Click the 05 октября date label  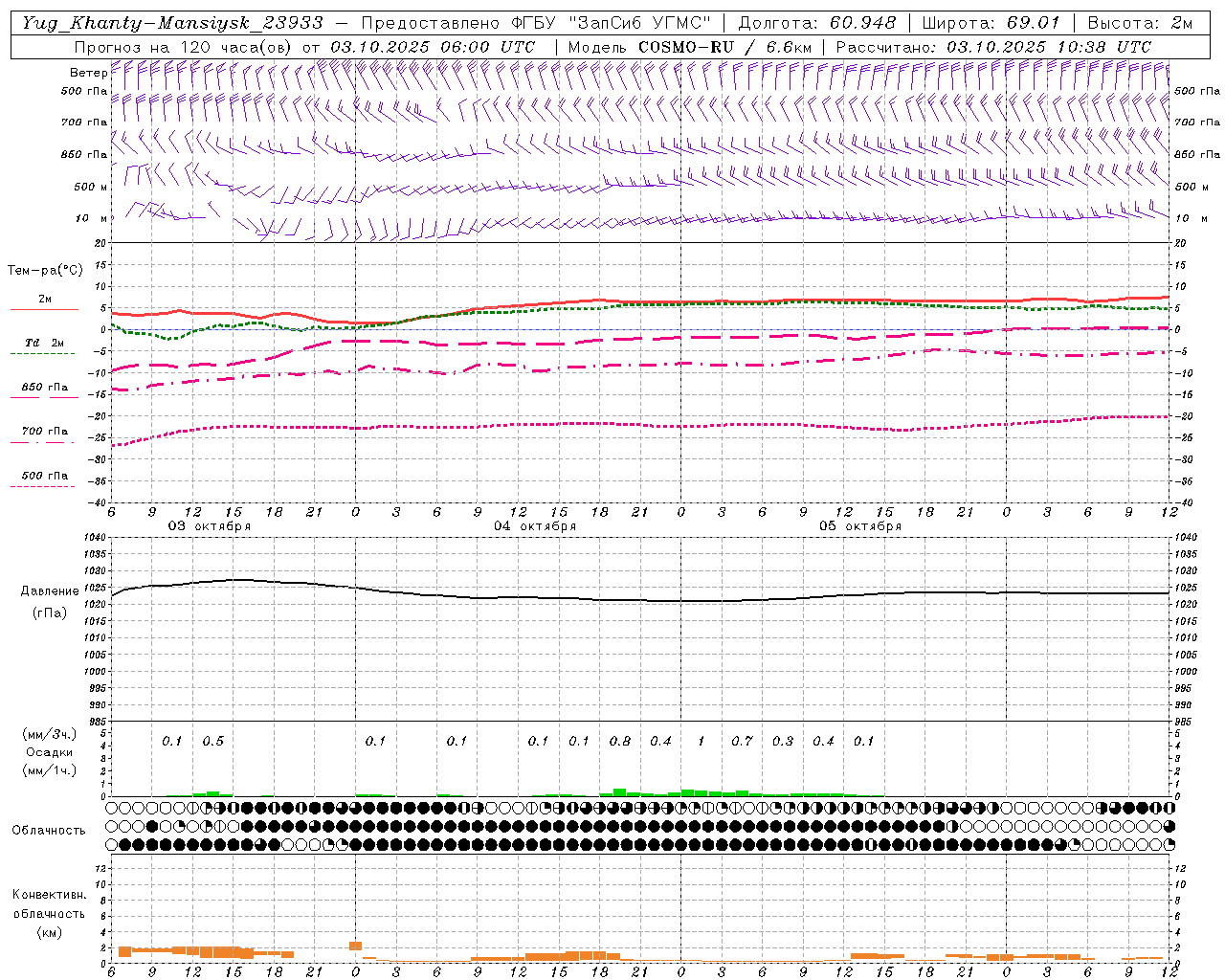(x=860, y=526)
